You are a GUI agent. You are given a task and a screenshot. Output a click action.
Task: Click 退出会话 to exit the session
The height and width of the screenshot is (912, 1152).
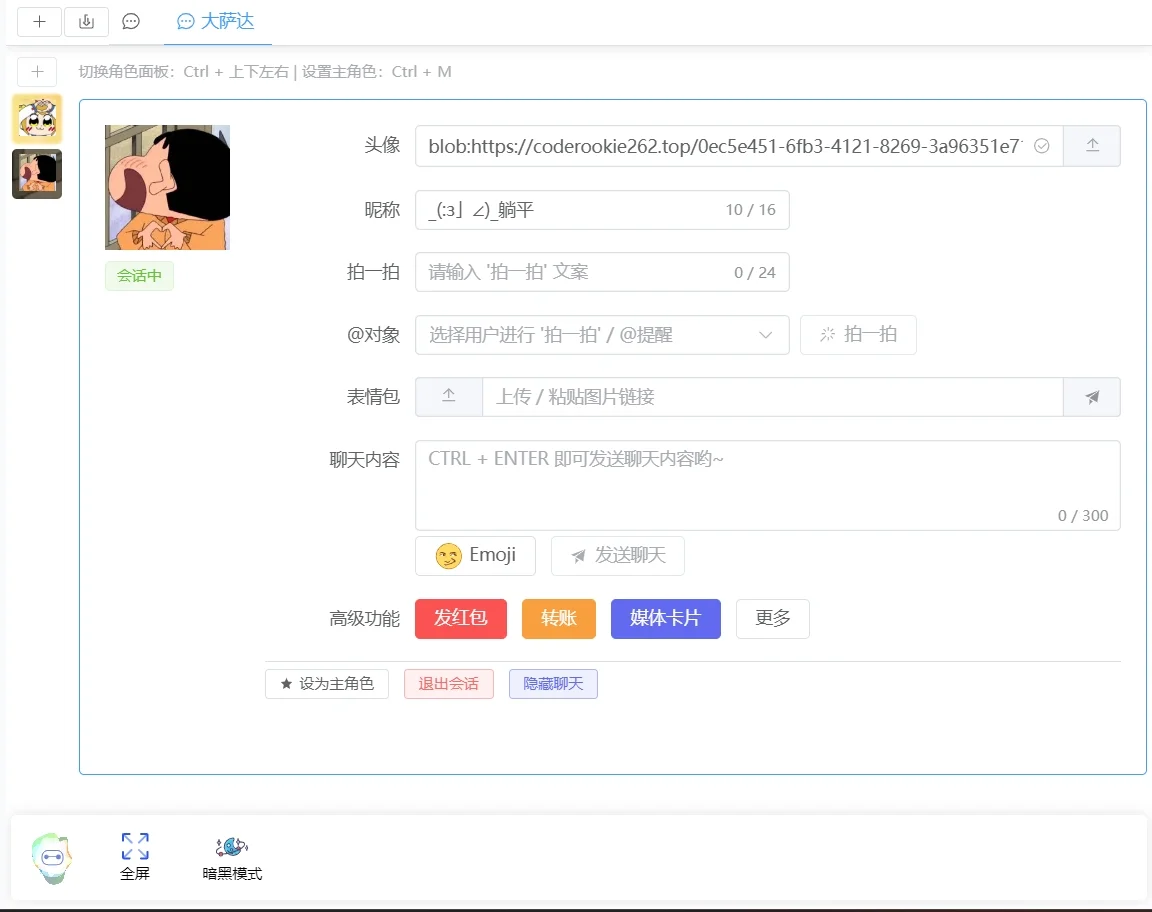448,684
